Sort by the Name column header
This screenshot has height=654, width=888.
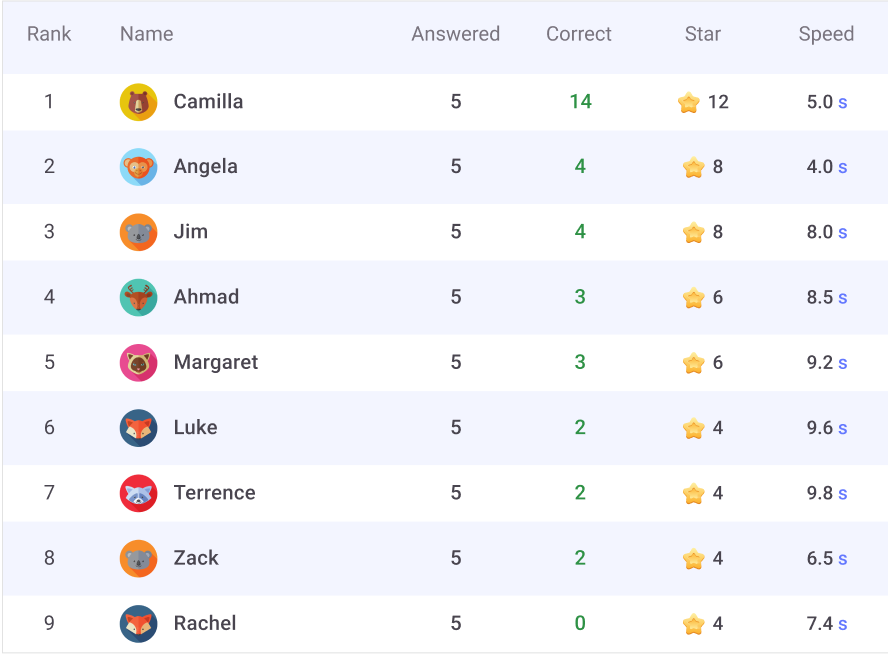pyautogui.click(x=147, y=34)
